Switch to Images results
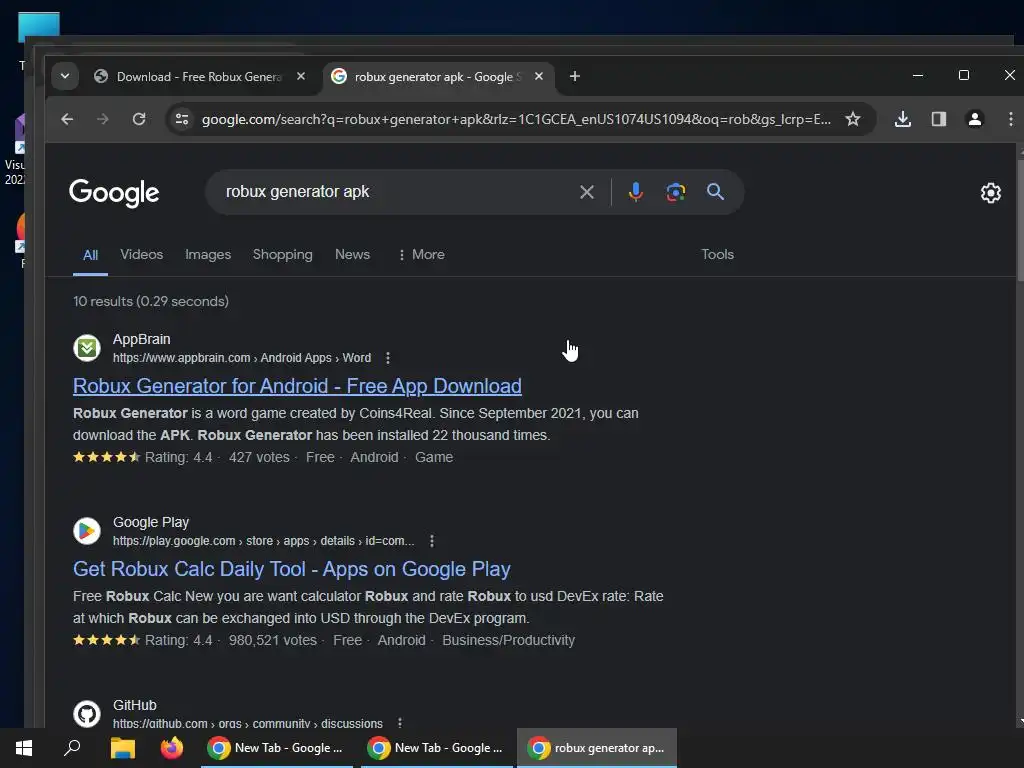This screenshot has width=1024, height=768. tap(208, 255)
